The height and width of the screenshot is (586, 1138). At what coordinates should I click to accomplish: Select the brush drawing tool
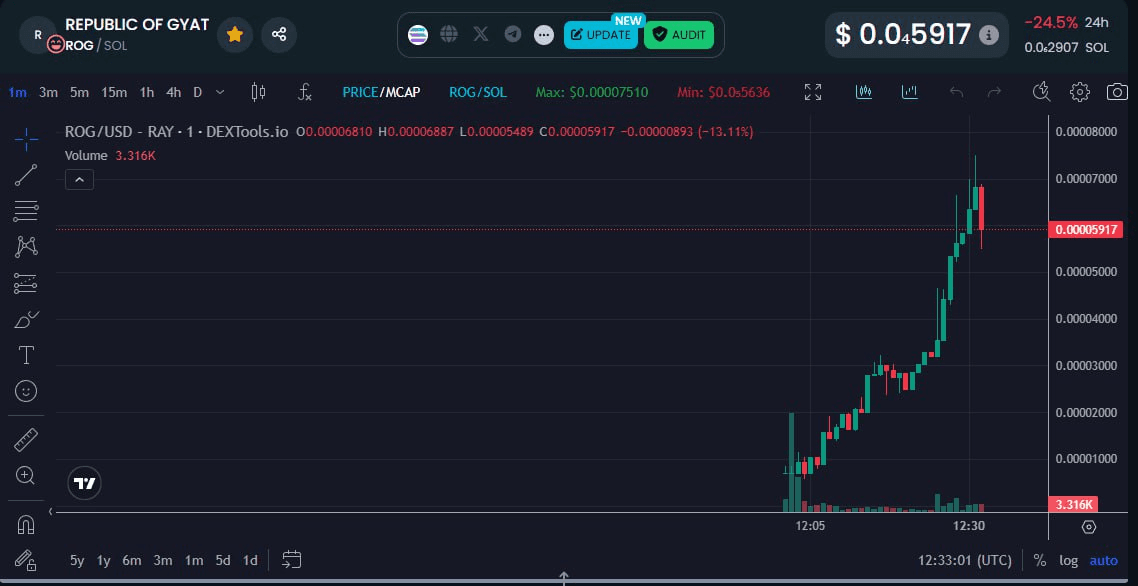tap(26, 319)
